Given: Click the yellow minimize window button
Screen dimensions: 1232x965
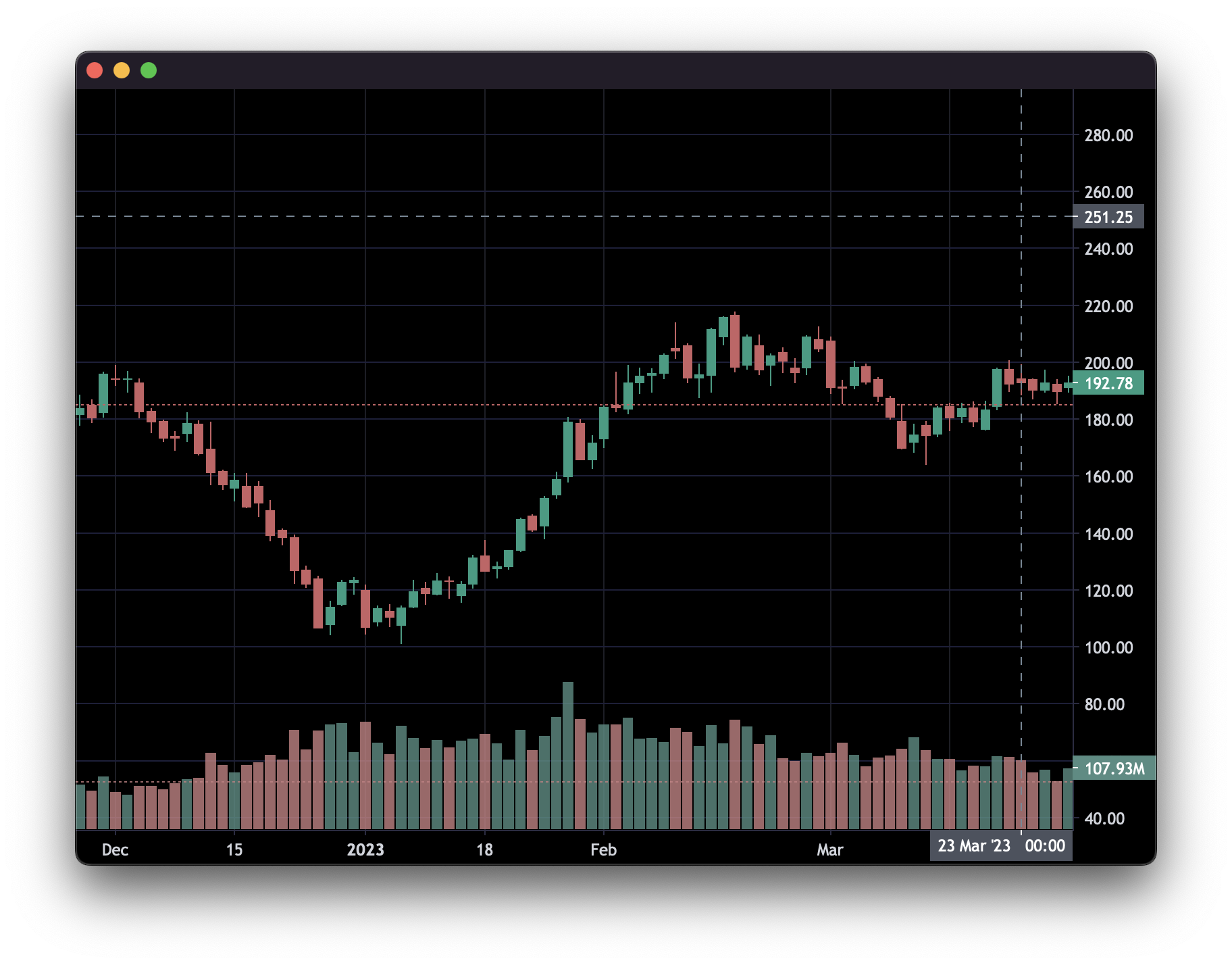Looking at the screenshot, I should point(122,70).
